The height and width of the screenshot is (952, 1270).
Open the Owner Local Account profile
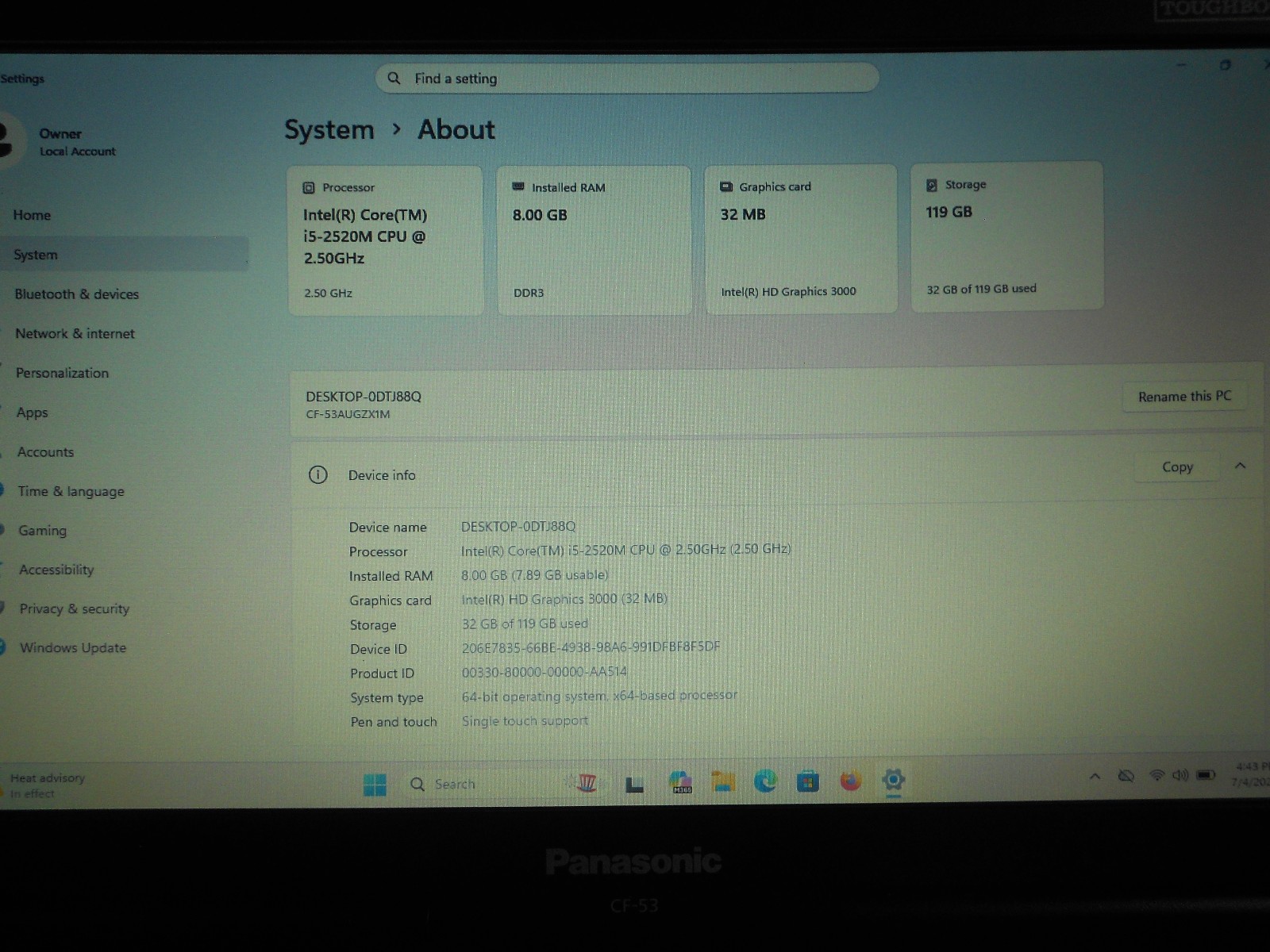coord(60,141)
